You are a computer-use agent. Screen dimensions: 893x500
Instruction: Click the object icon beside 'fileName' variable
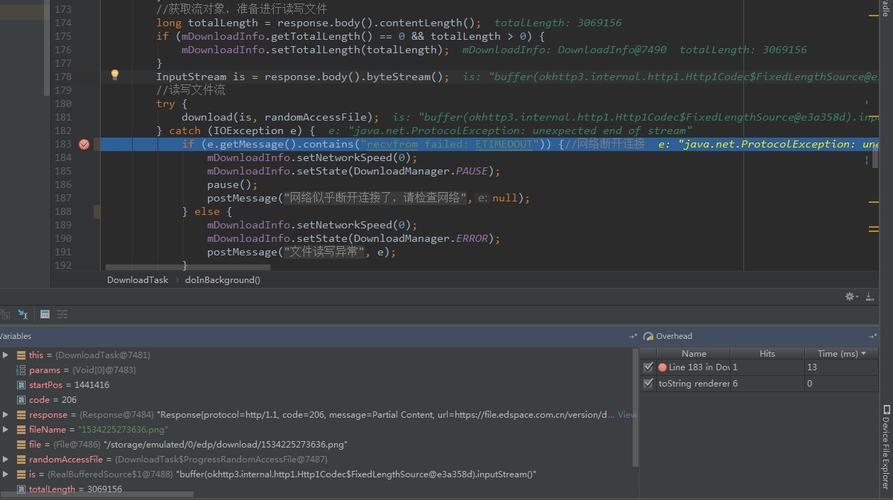[21, 430]
